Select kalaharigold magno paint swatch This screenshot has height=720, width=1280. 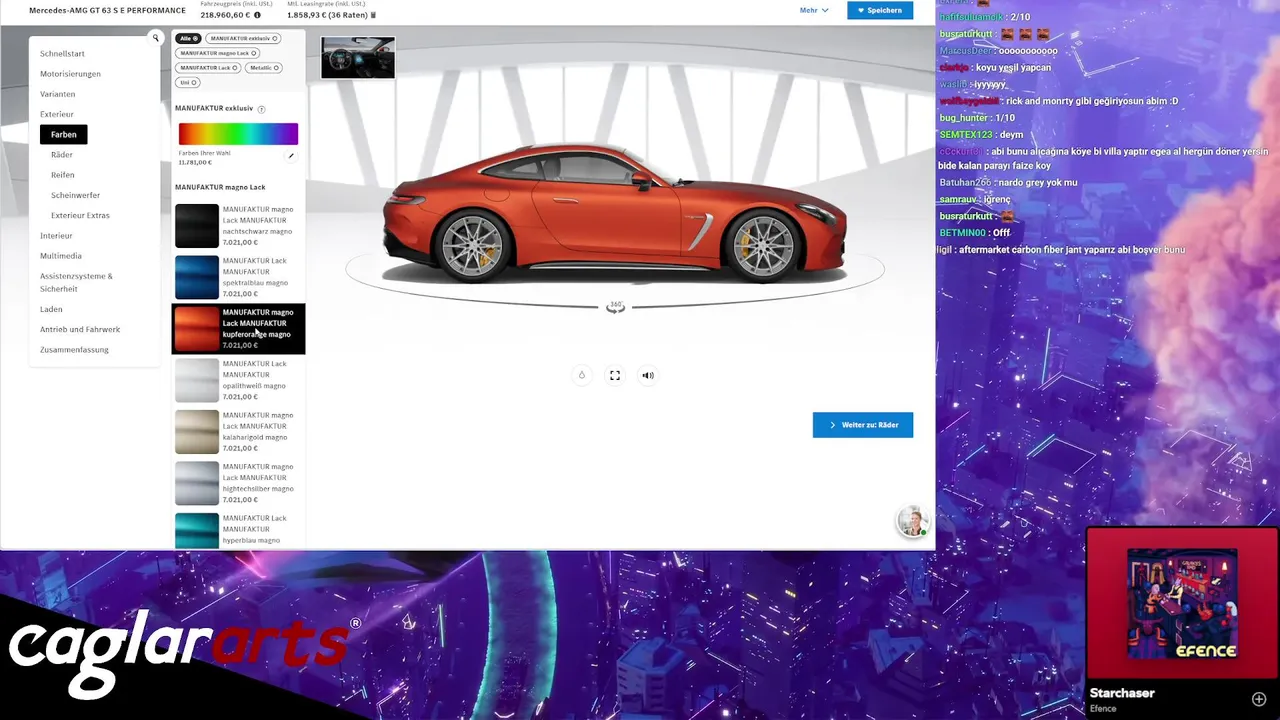click(x=197, y=432)
